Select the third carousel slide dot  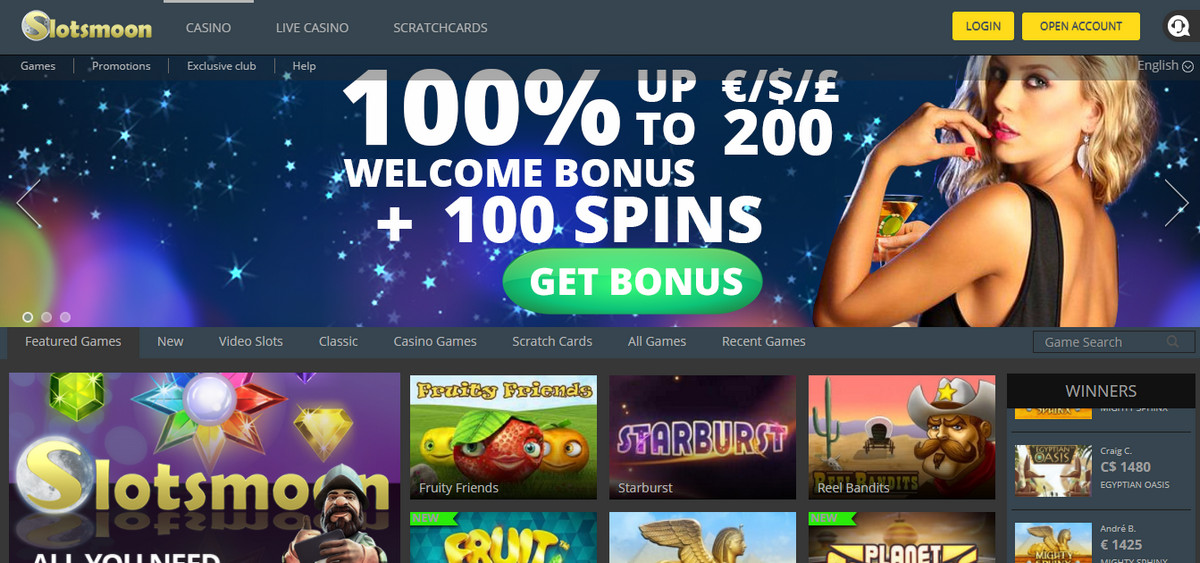coord(65,317)
